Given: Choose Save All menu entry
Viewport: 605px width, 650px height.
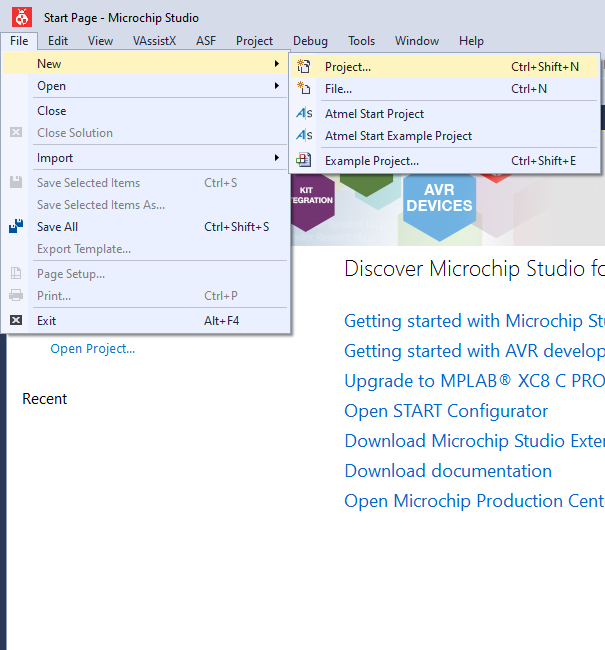Looking at the screenshot, I should coord(145,226).
